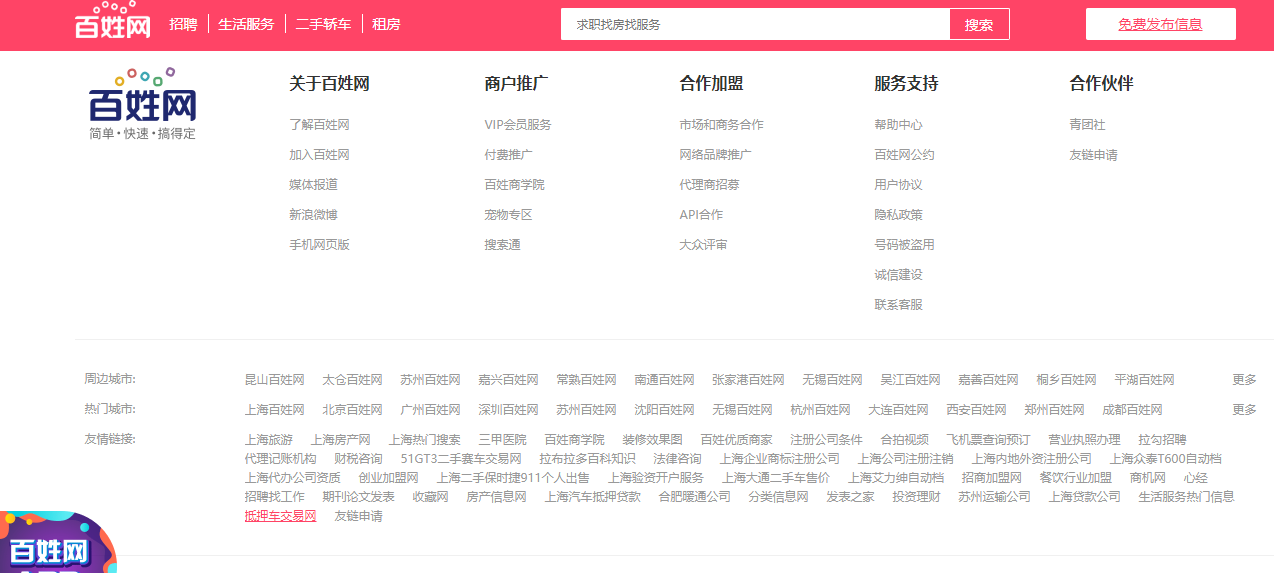Open the 分类信息网 friend link
The image size is (1274, 573).
[778, 497]
